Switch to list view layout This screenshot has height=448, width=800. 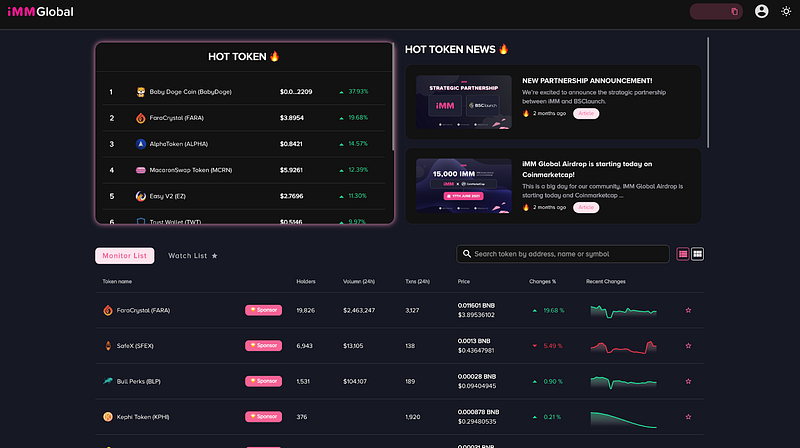coord(683,254)
